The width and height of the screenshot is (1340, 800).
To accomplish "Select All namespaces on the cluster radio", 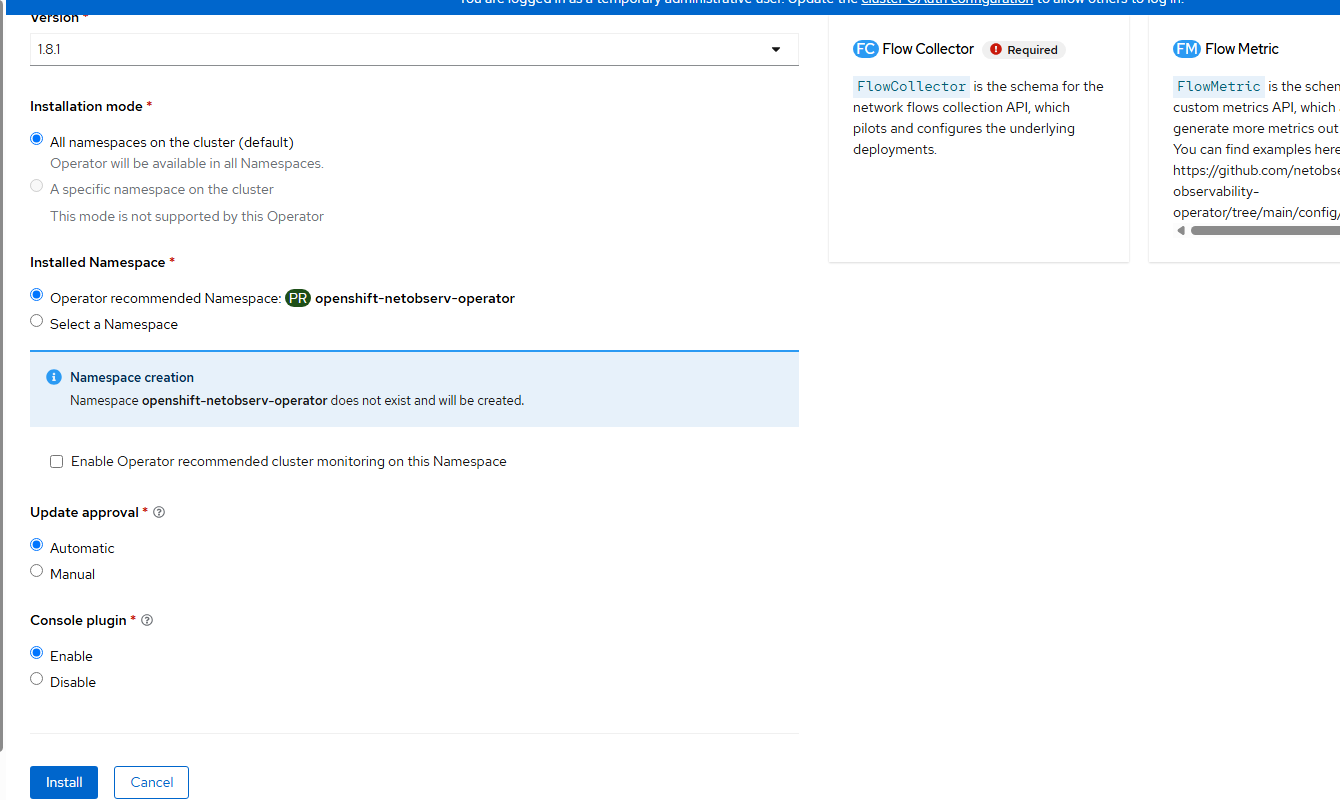I will point(37,140).
